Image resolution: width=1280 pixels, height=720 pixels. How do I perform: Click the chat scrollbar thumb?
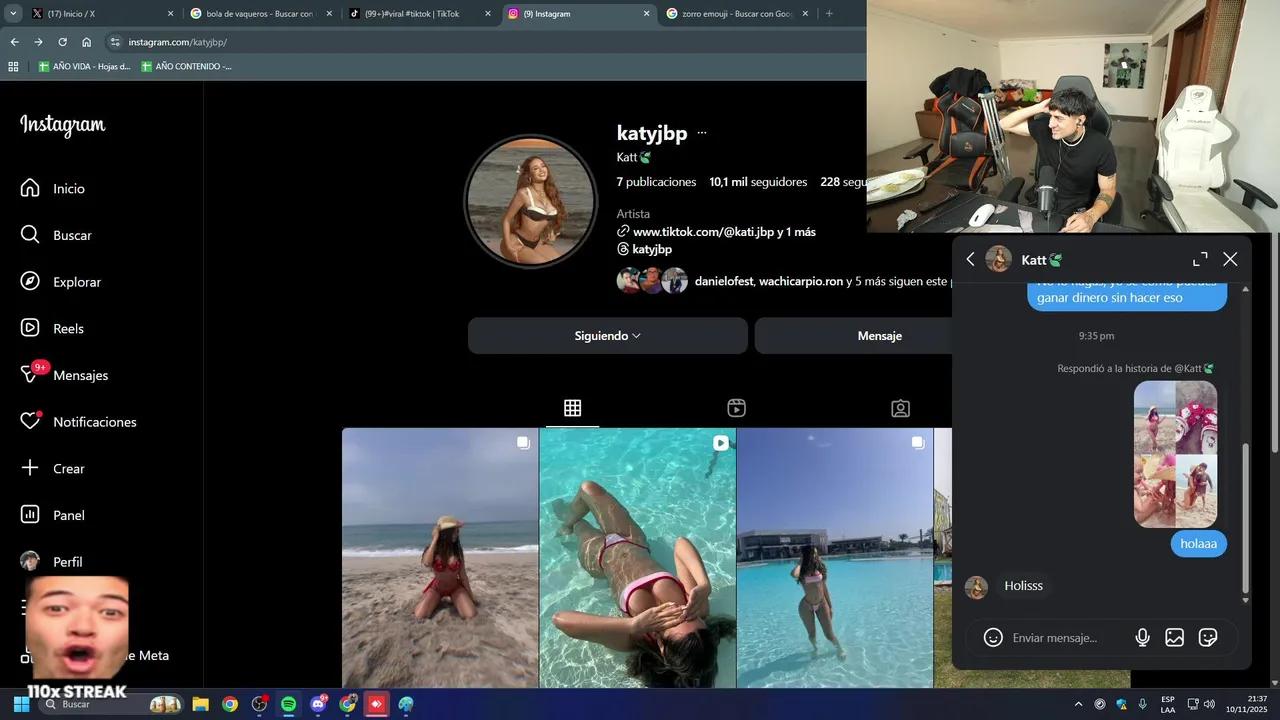coord(1245,517)
